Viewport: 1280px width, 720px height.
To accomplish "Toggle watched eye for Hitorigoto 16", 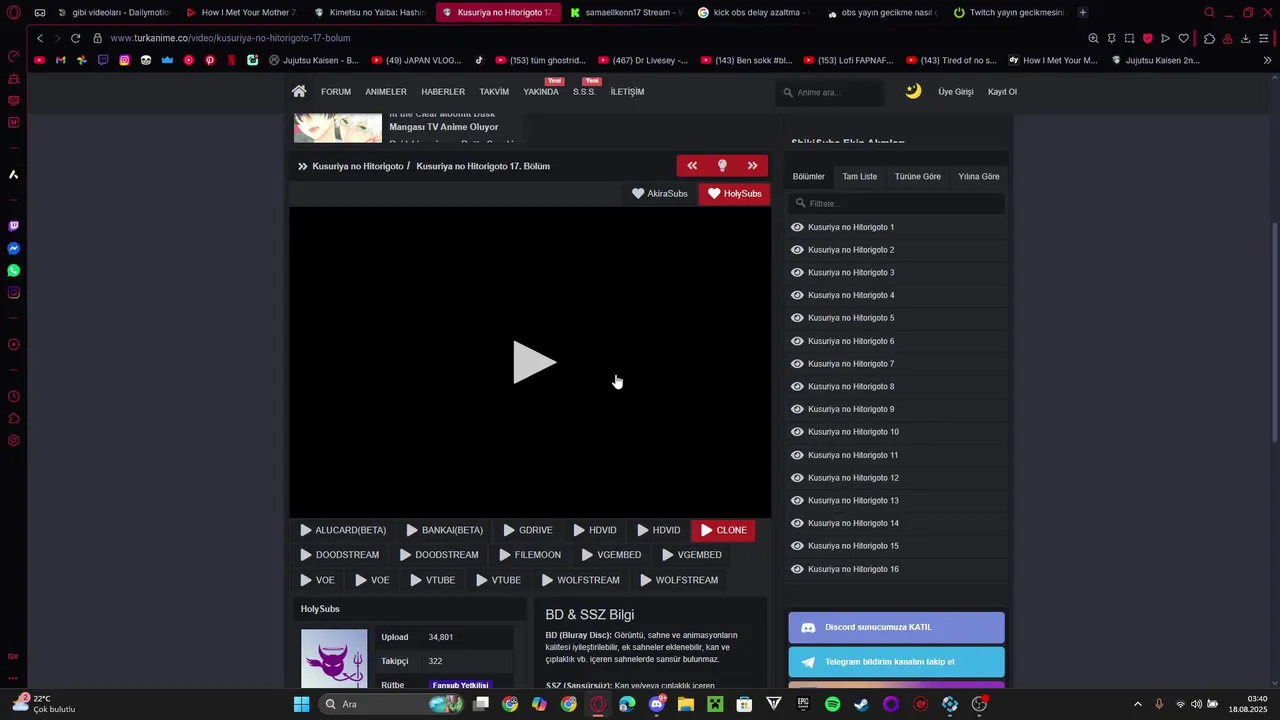I will [797, 569].
